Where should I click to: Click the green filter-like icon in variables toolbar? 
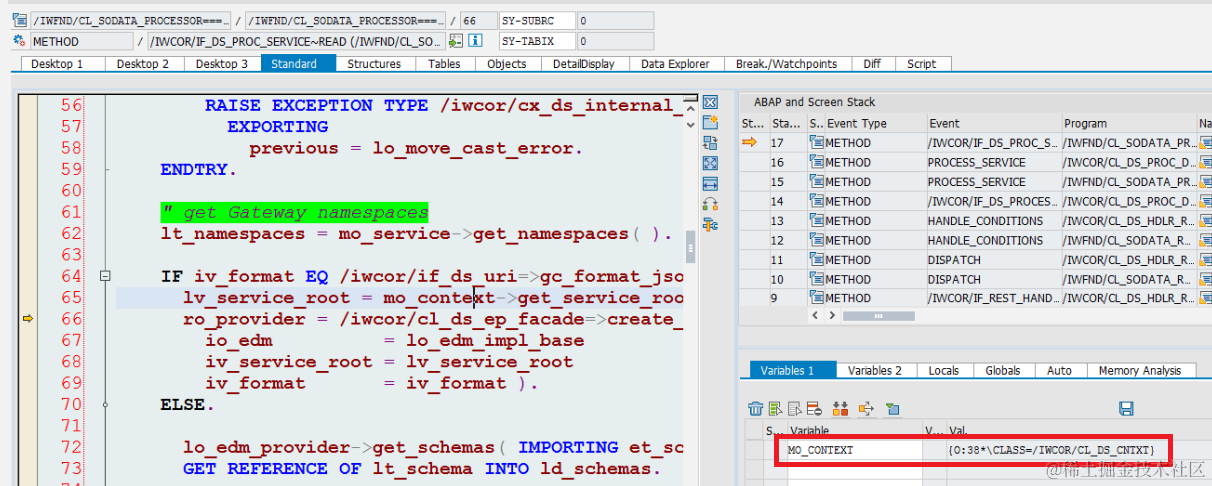click(893, 408)
